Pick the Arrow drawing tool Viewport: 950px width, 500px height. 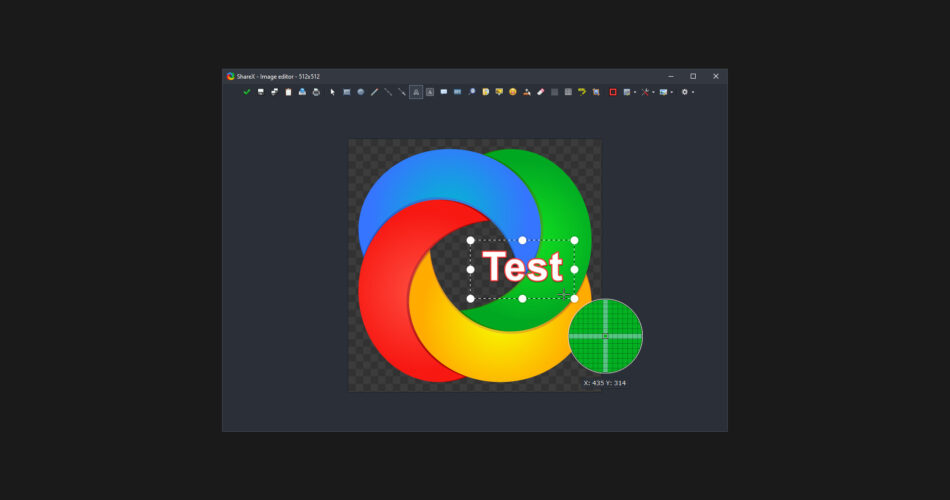pyautogui.click(x=402, y=92)
